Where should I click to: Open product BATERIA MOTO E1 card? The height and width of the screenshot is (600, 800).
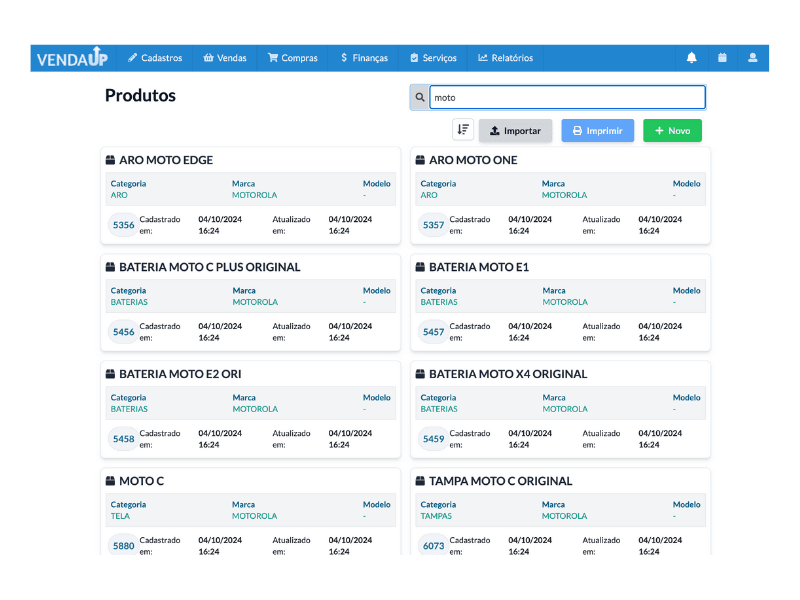479,267
